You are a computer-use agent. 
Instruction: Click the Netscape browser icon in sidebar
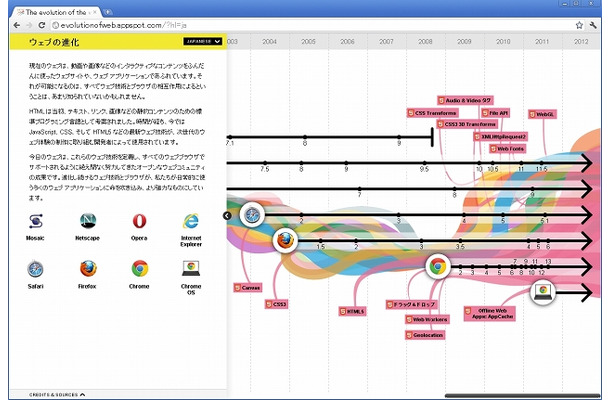pyautogui.click(x=88, y=221)
